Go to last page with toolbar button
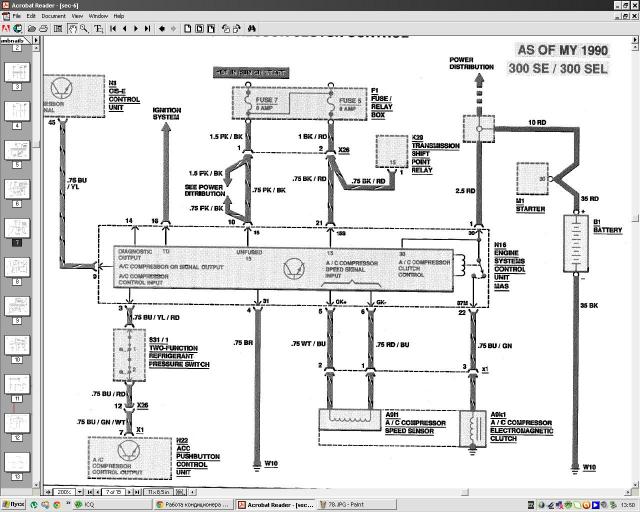The height and width of the screenshot is (512, 640). pyautogui.click(x=147, y=29)
